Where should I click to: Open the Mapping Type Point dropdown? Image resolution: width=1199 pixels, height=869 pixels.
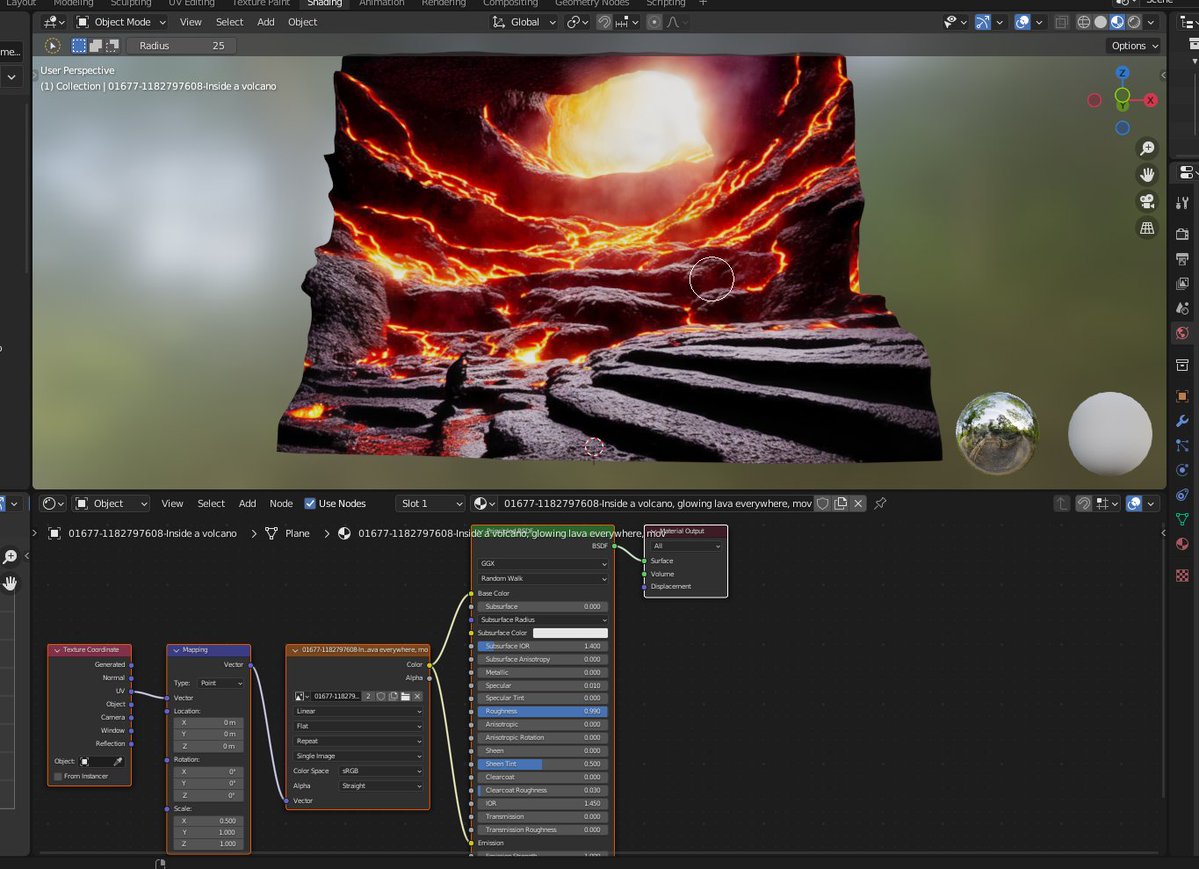coord(221,683)
